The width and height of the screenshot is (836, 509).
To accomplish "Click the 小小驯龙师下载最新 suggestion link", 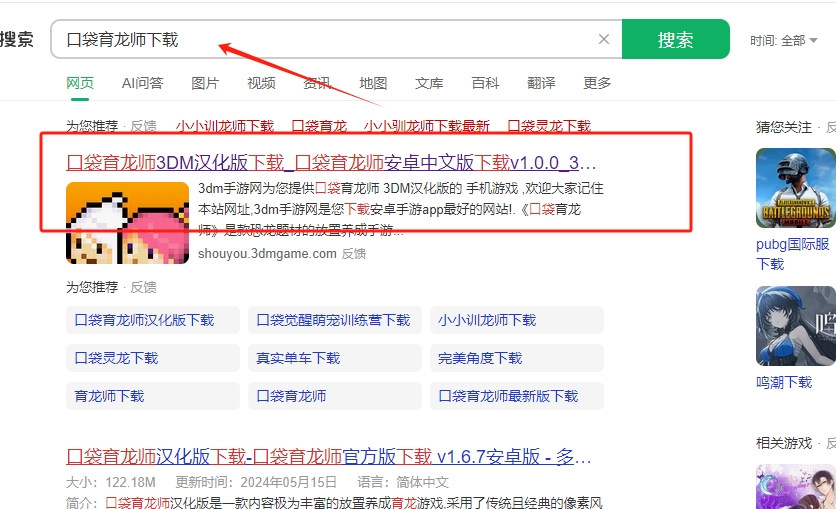I will click(x=427, y=126).
